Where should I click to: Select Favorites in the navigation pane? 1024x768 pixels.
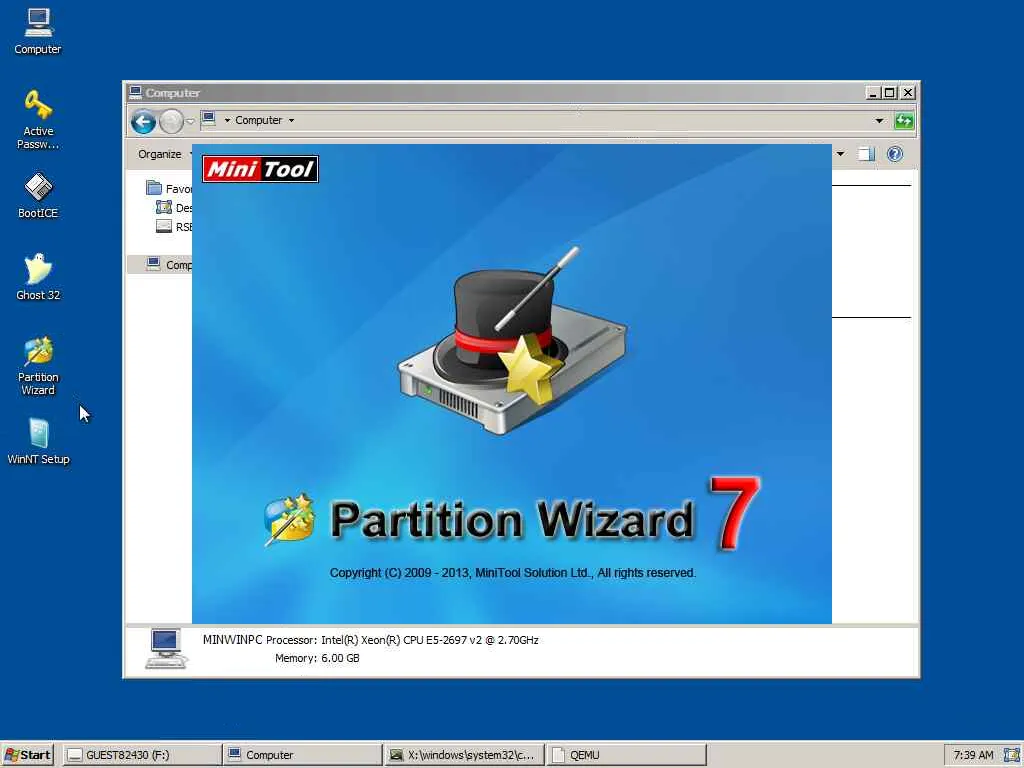[168, 188]
